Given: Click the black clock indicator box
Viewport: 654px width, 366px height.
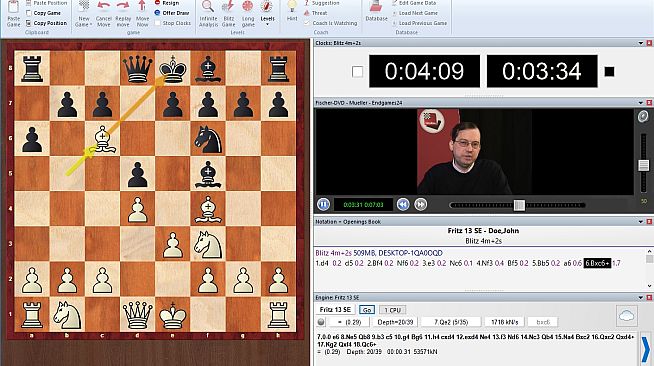Looking at the screenshot, I should click(609, 72).
